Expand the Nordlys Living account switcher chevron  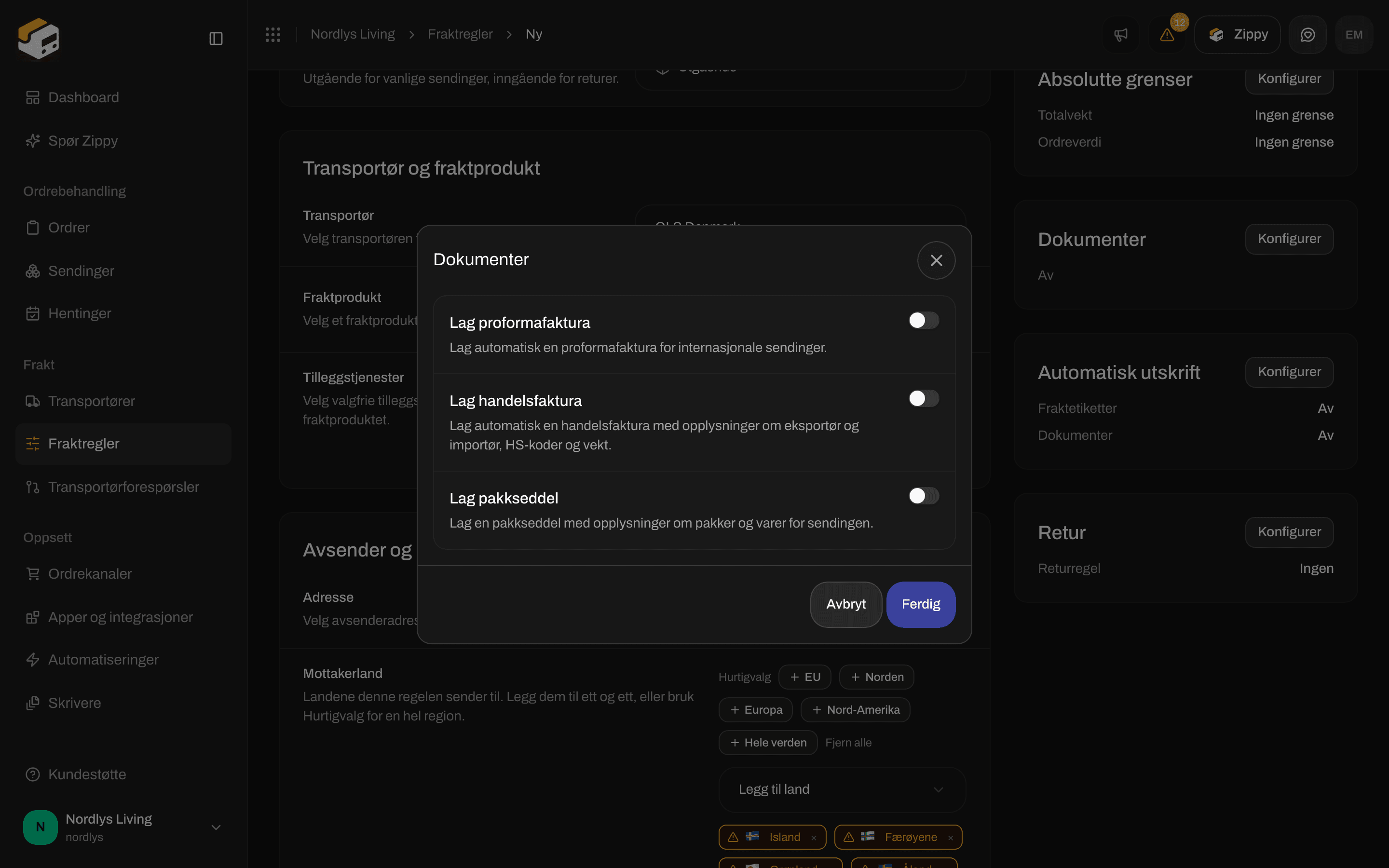pyautogui.click(x=216, y=827)
